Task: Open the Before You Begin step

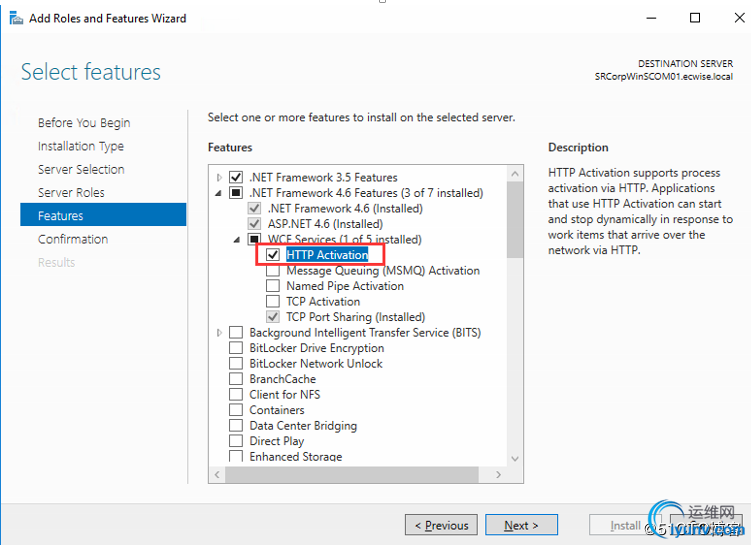Action: pyautogui.click(x=84, y=123)
